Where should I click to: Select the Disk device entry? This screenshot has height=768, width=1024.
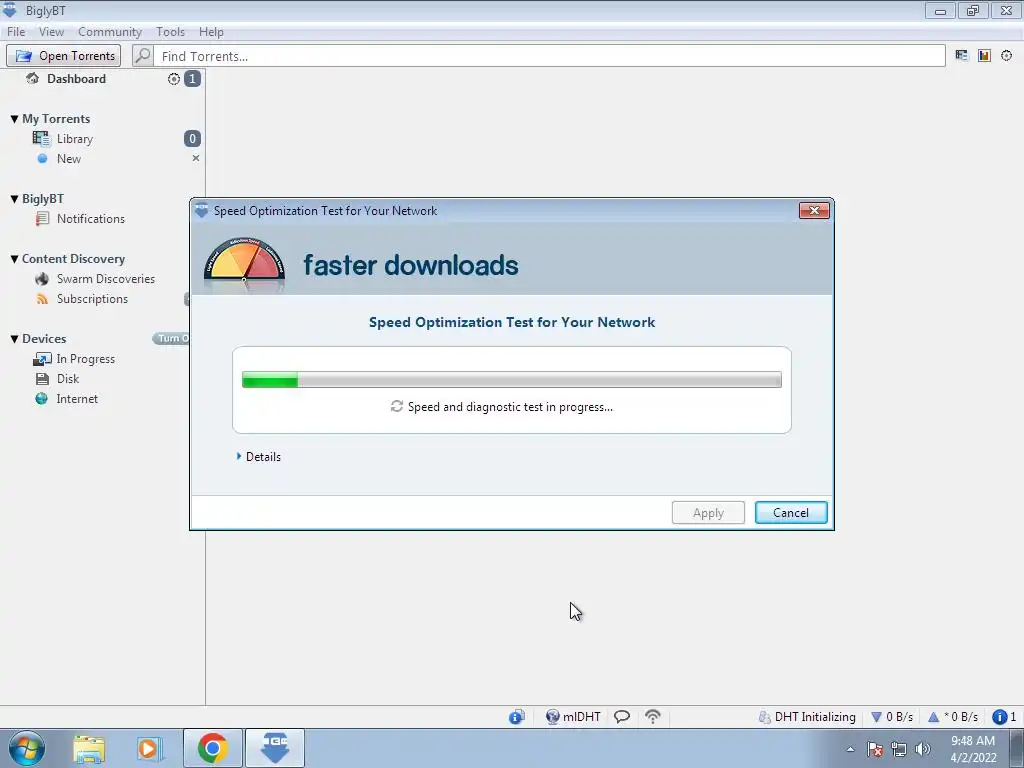67,379
